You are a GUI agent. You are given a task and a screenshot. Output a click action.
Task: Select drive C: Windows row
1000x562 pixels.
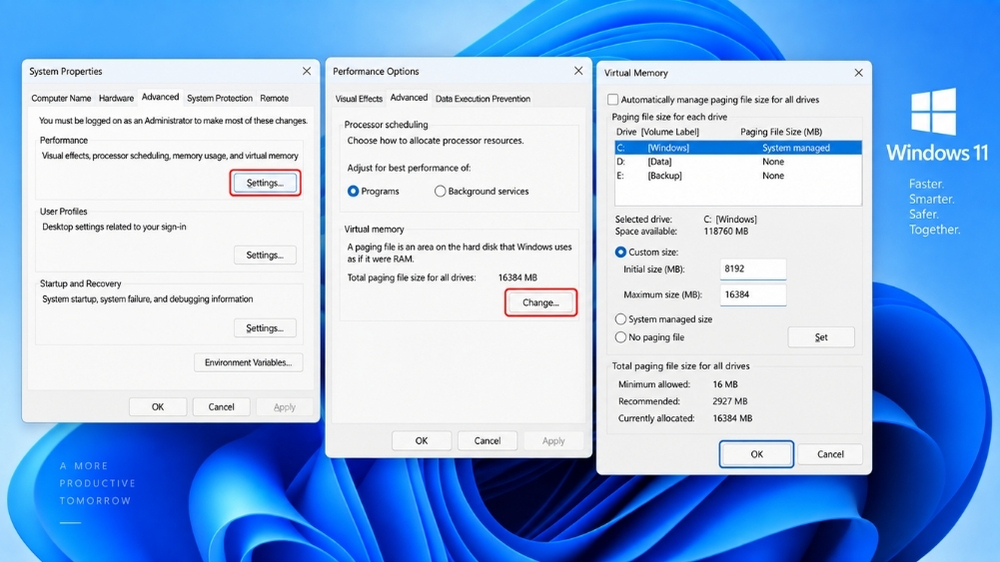click(x=739, y=147)
